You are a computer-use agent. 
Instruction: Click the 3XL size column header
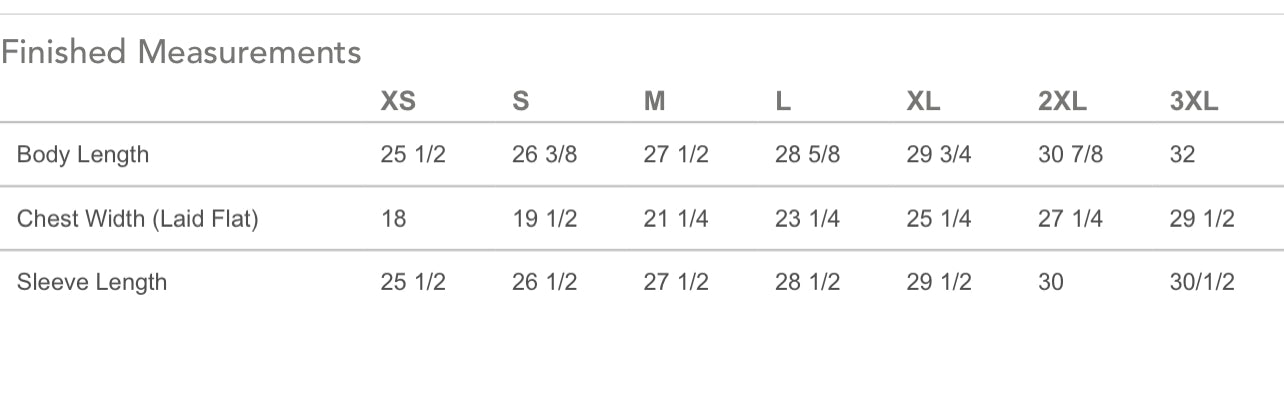click(x=1194, y=101)
